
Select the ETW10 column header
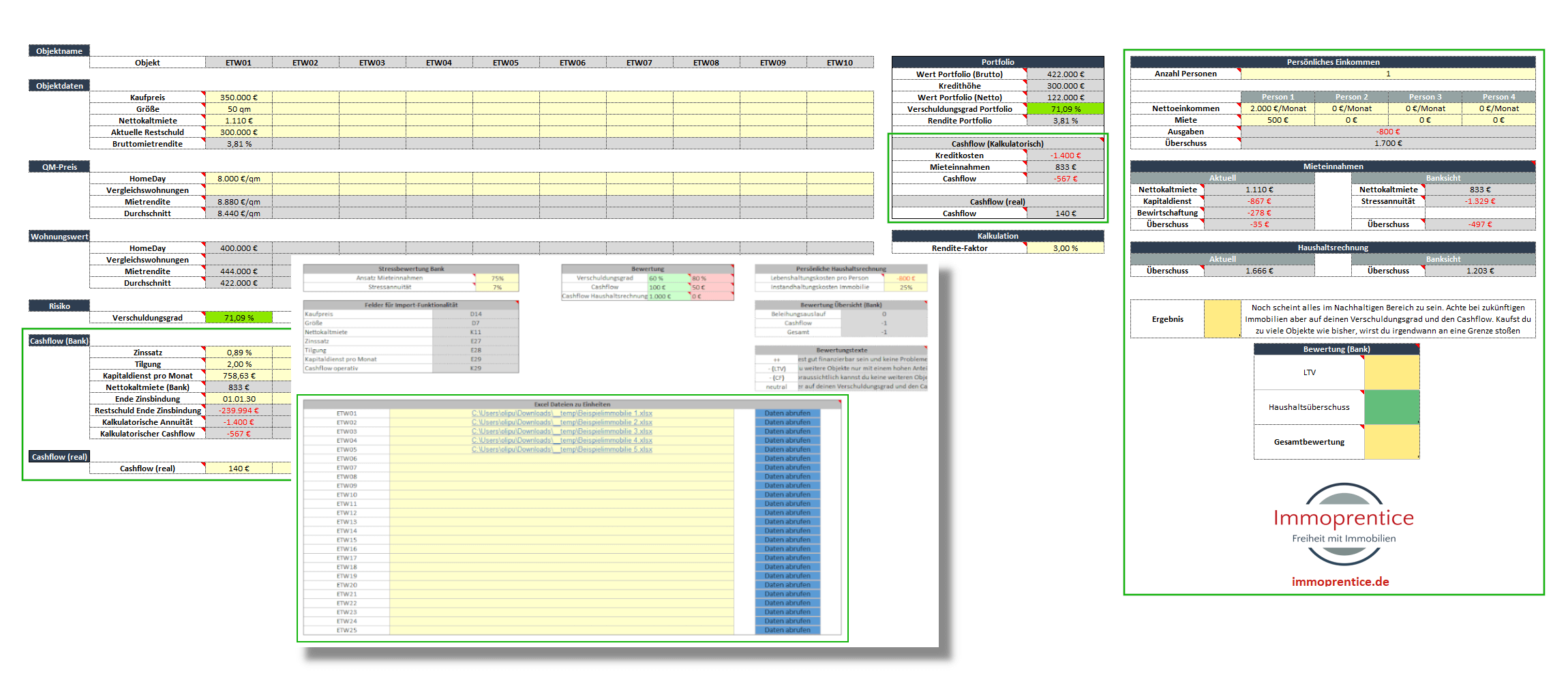(x=840, y=63)
